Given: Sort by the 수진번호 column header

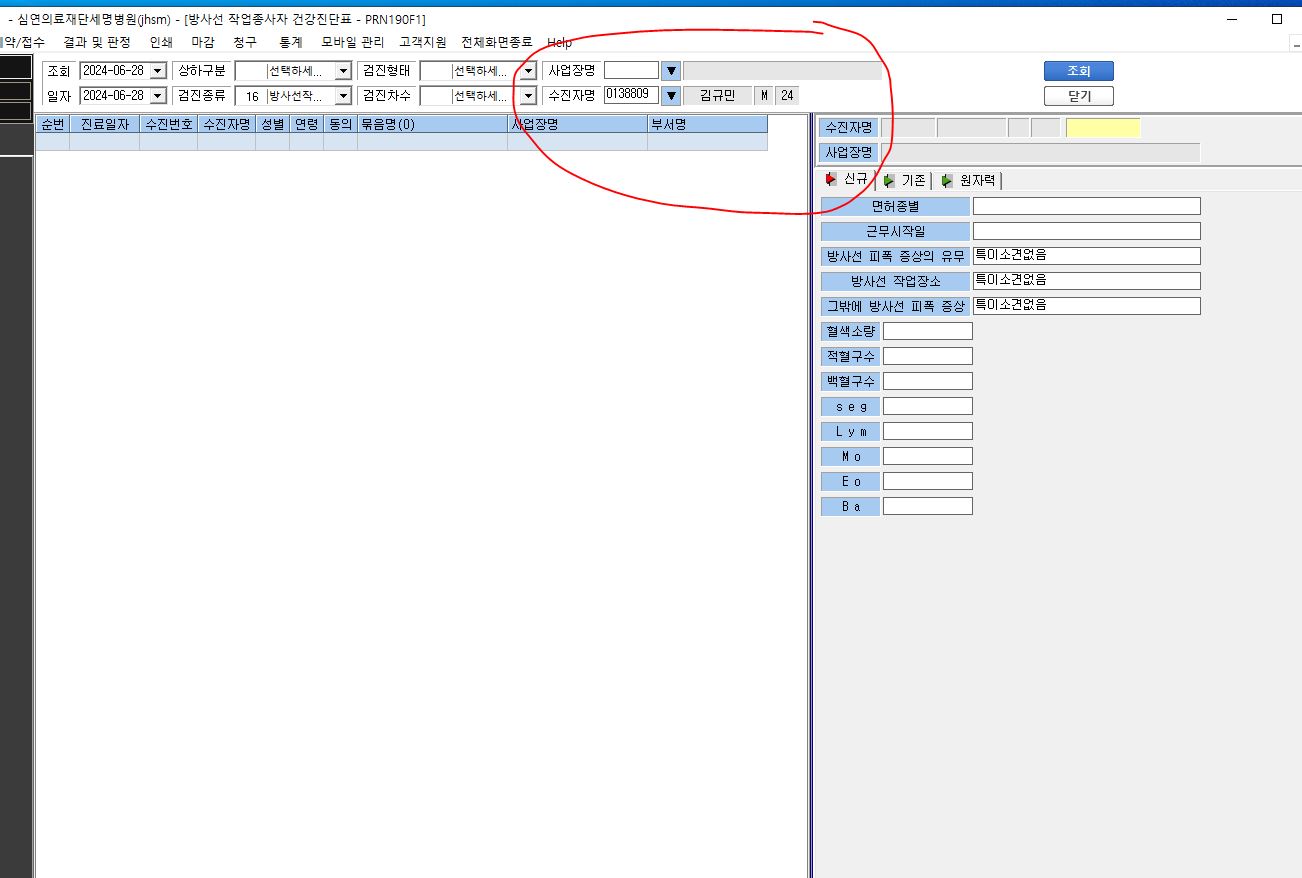Looking at the screenshot, I should click(168, 124).
